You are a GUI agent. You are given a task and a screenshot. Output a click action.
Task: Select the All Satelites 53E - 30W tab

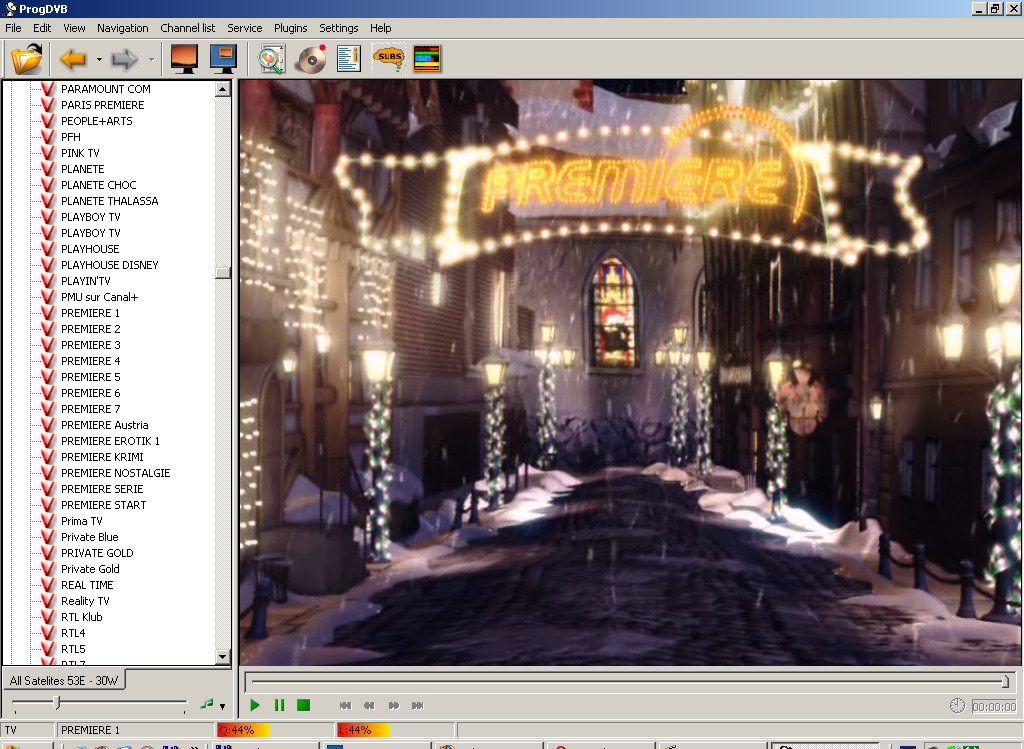point(63,680)
